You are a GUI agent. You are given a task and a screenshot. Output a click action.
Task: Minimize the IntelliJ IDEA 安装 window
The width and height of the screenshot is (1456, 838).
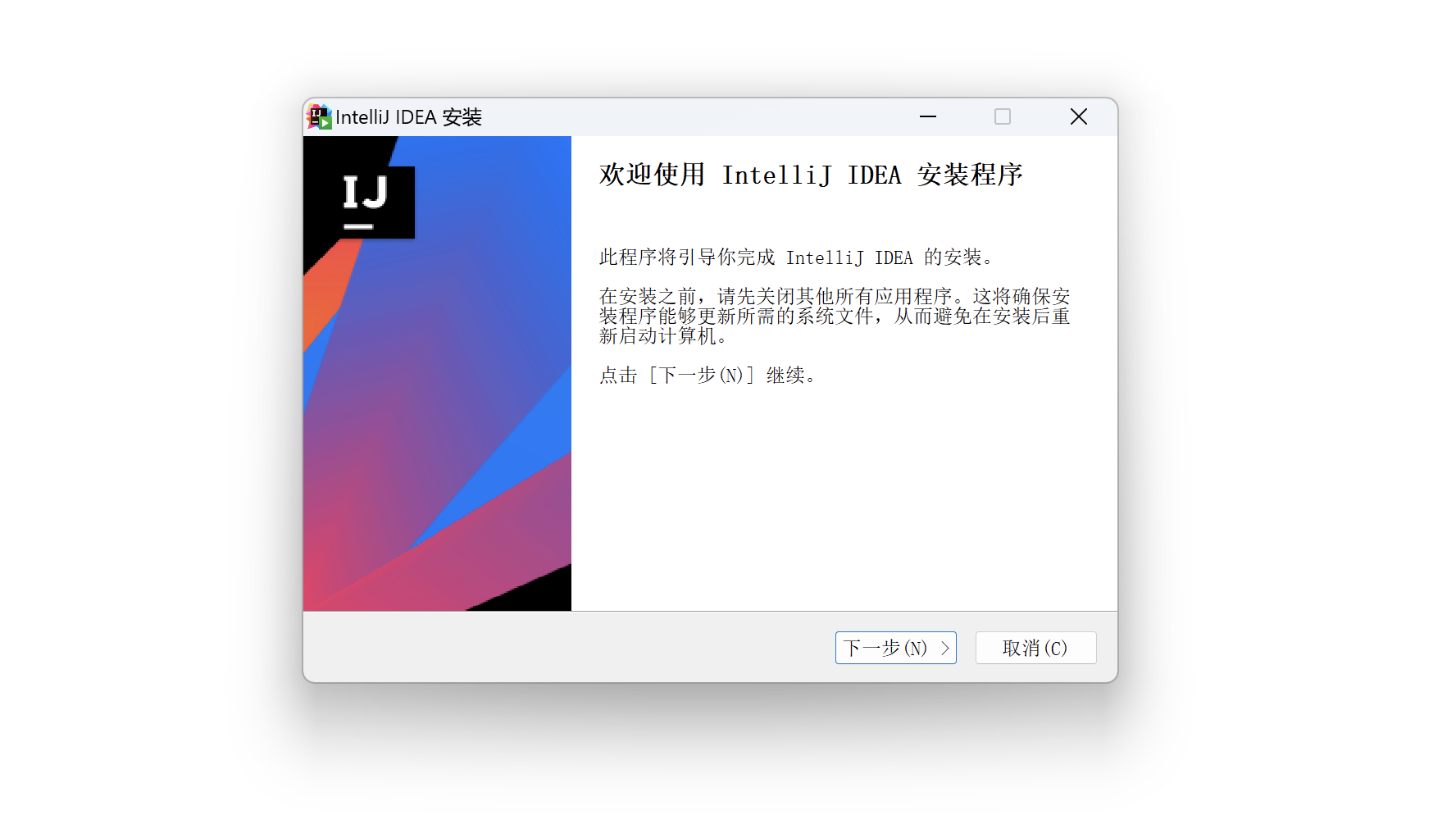click(928, 117)
